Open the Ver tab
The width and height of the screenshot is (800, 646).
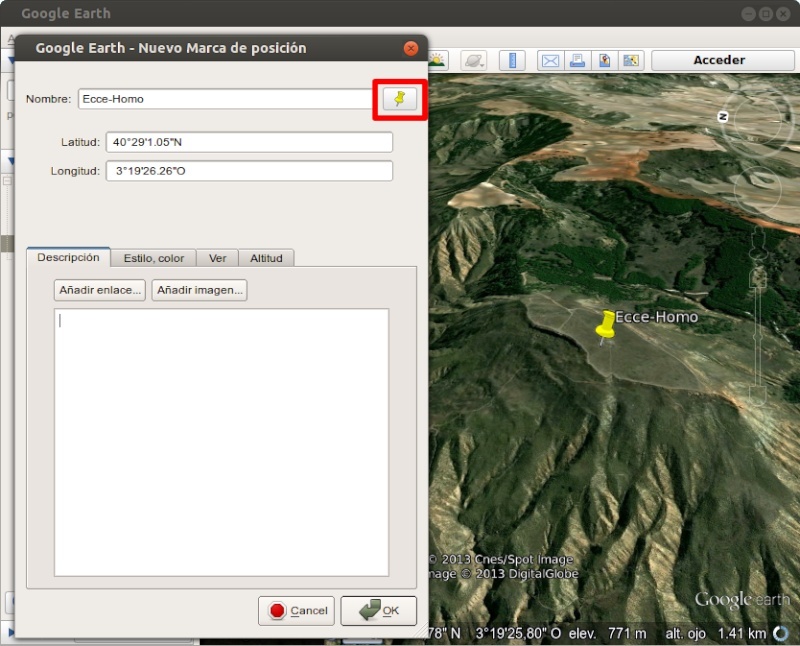click(x=217, y=258)
